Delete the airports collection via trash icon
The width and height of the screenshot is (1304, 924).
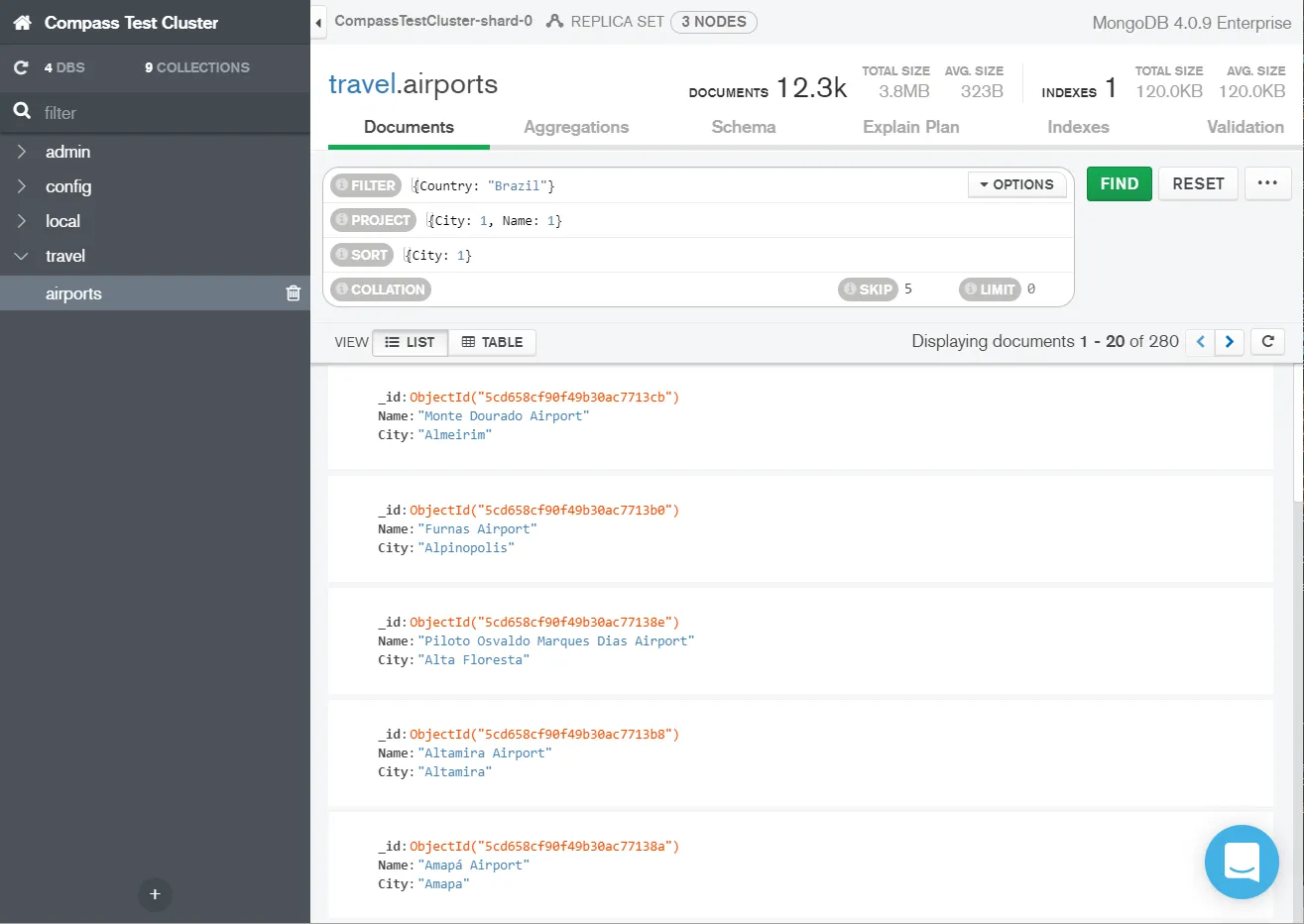point(294,292)
